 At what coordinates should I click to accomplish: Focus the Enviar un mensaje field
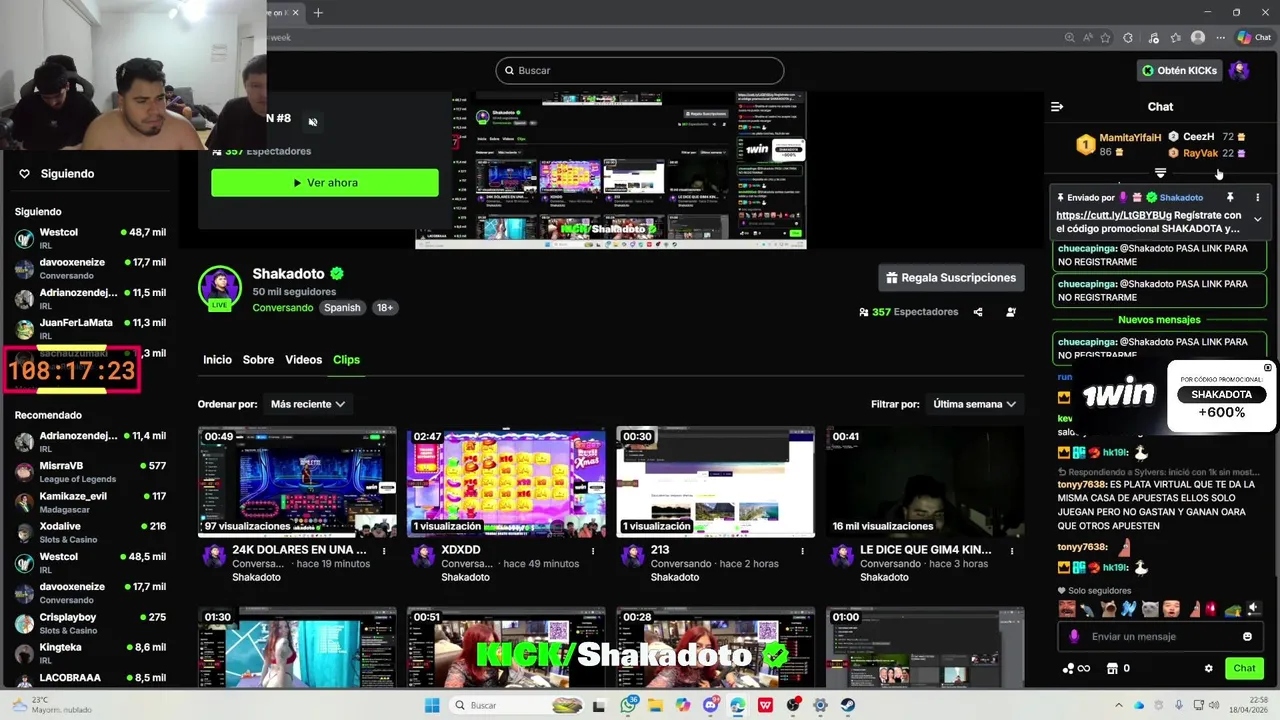1160,637
